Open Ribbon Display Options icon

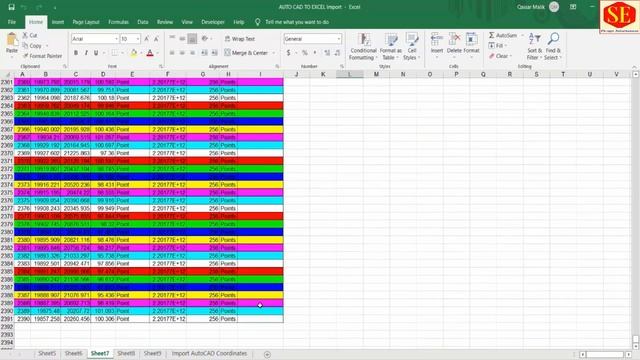[573, 7]
